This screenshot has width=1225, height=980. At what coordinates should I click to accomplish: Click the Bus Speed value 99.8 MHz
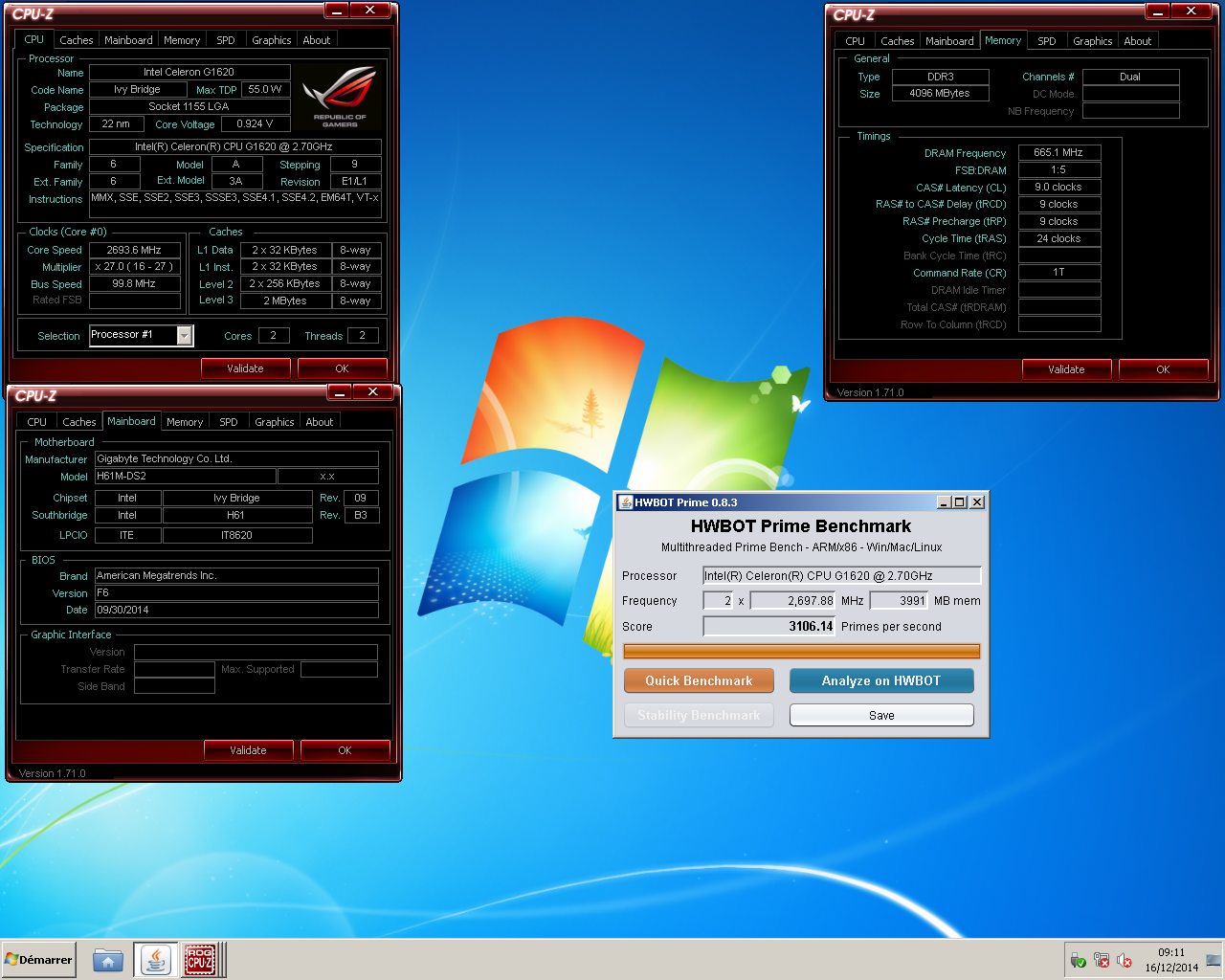click(135, 283)
